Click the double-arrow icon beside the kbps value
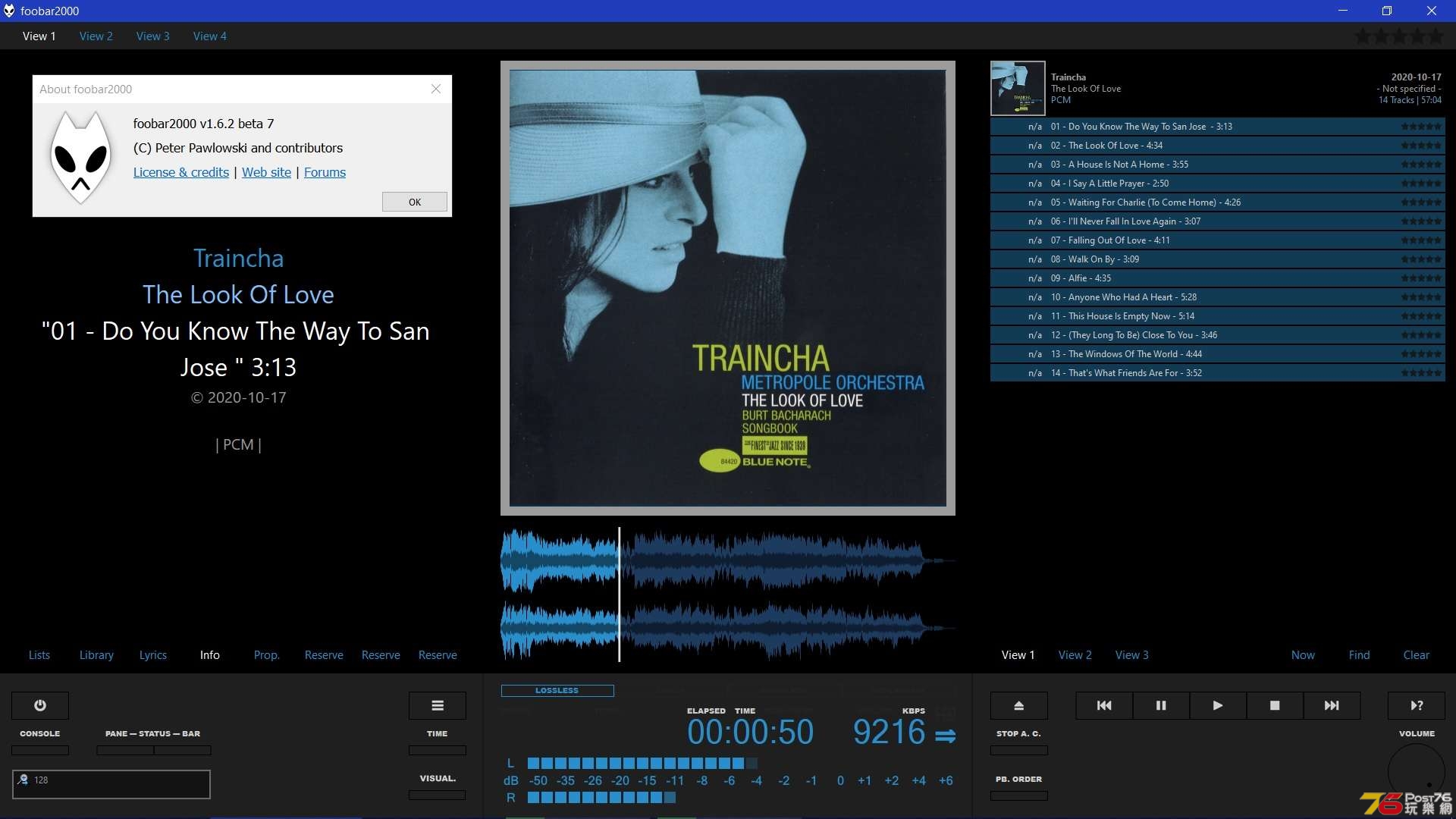Screen dimensions: 1456x819 [x=945, y=736]
